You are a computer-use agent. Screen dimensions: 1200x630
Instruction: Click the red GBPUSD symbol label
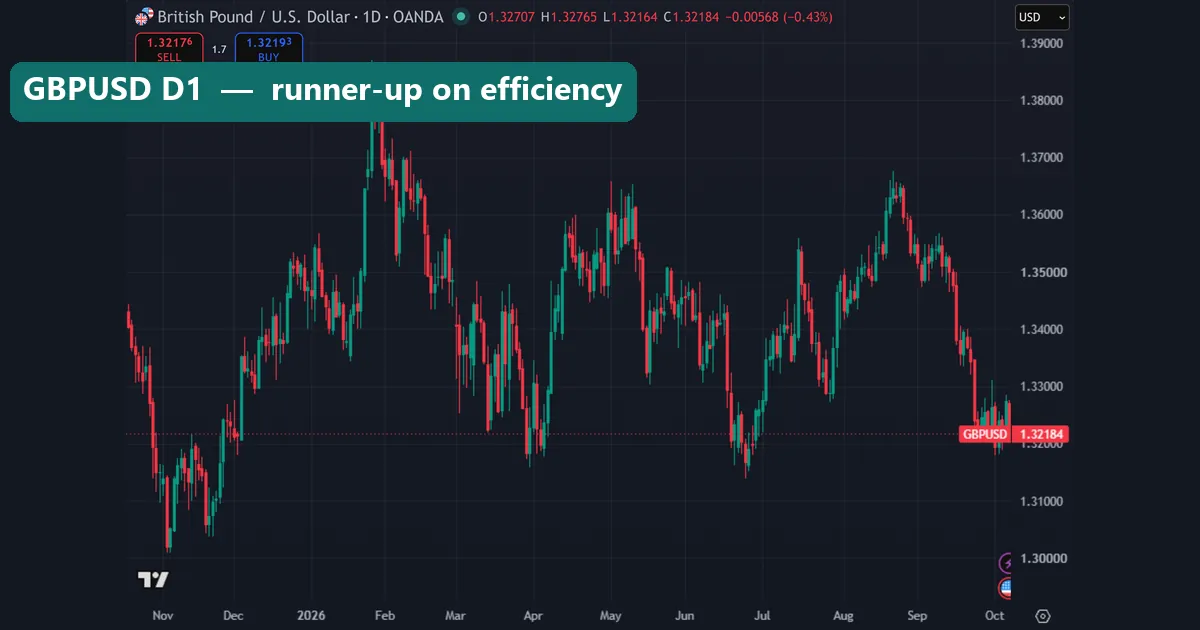point(985,434)
